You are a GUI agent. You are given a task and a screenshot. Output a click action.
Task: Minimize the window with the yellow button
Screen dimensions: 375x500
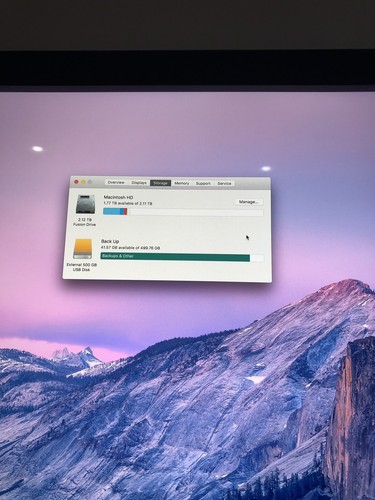(x=83, y=182)
